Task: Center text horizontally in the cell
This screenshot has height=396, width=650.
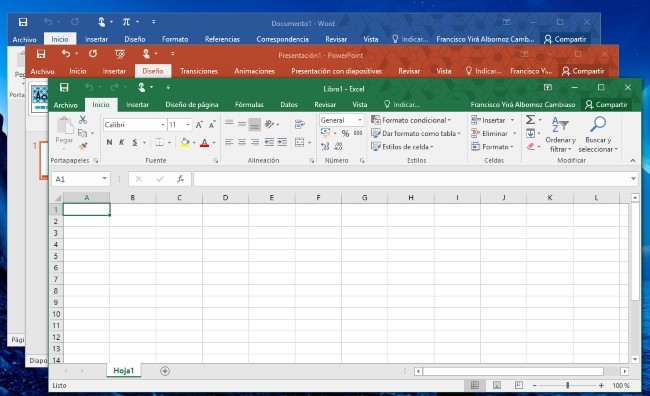Action: coord(242,143)
